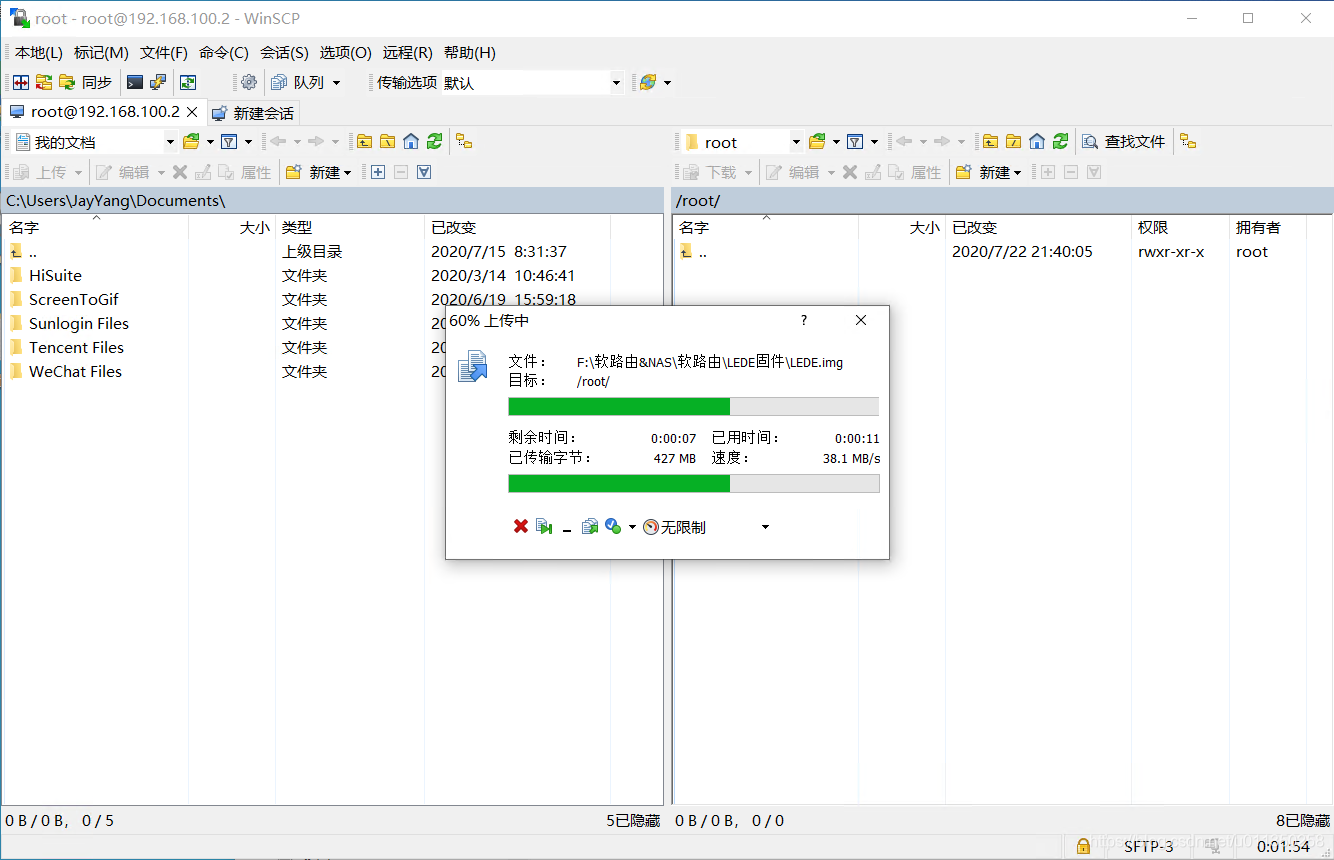The image size is (1334, 860).
Task: Open speed limit dropdown showing 无限制
Action: (x=766, y=527)
